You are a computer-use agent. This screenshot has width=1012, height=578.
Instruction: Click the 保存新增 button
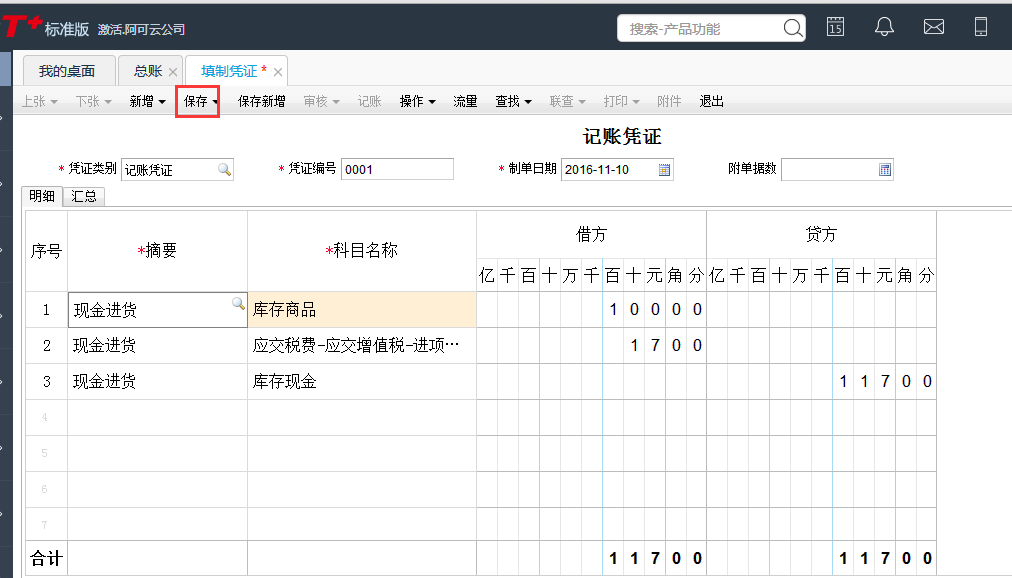tap(261, 101)
